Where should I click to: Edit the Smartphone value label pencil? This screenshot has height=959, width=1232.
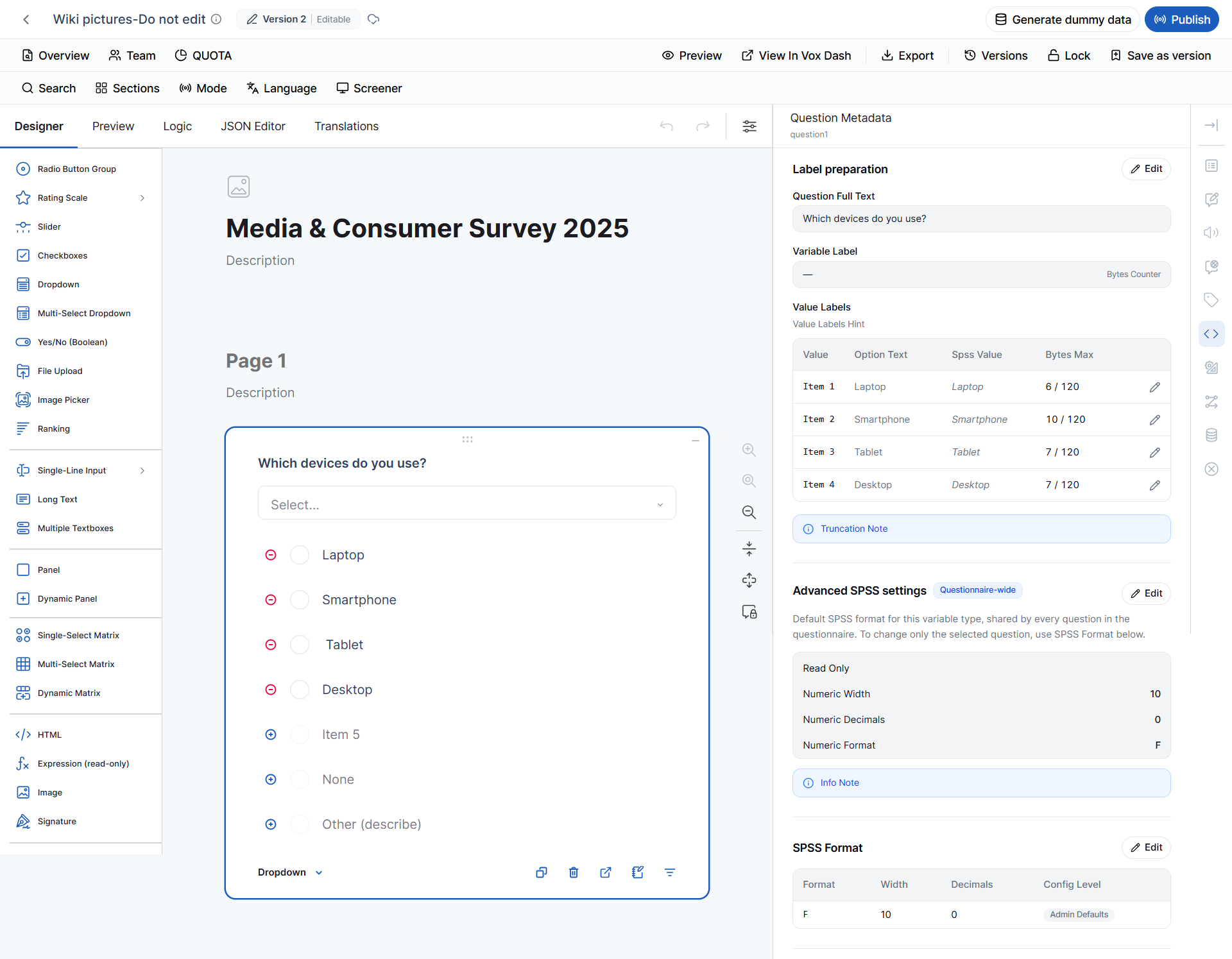click(x=1154, y=420)
